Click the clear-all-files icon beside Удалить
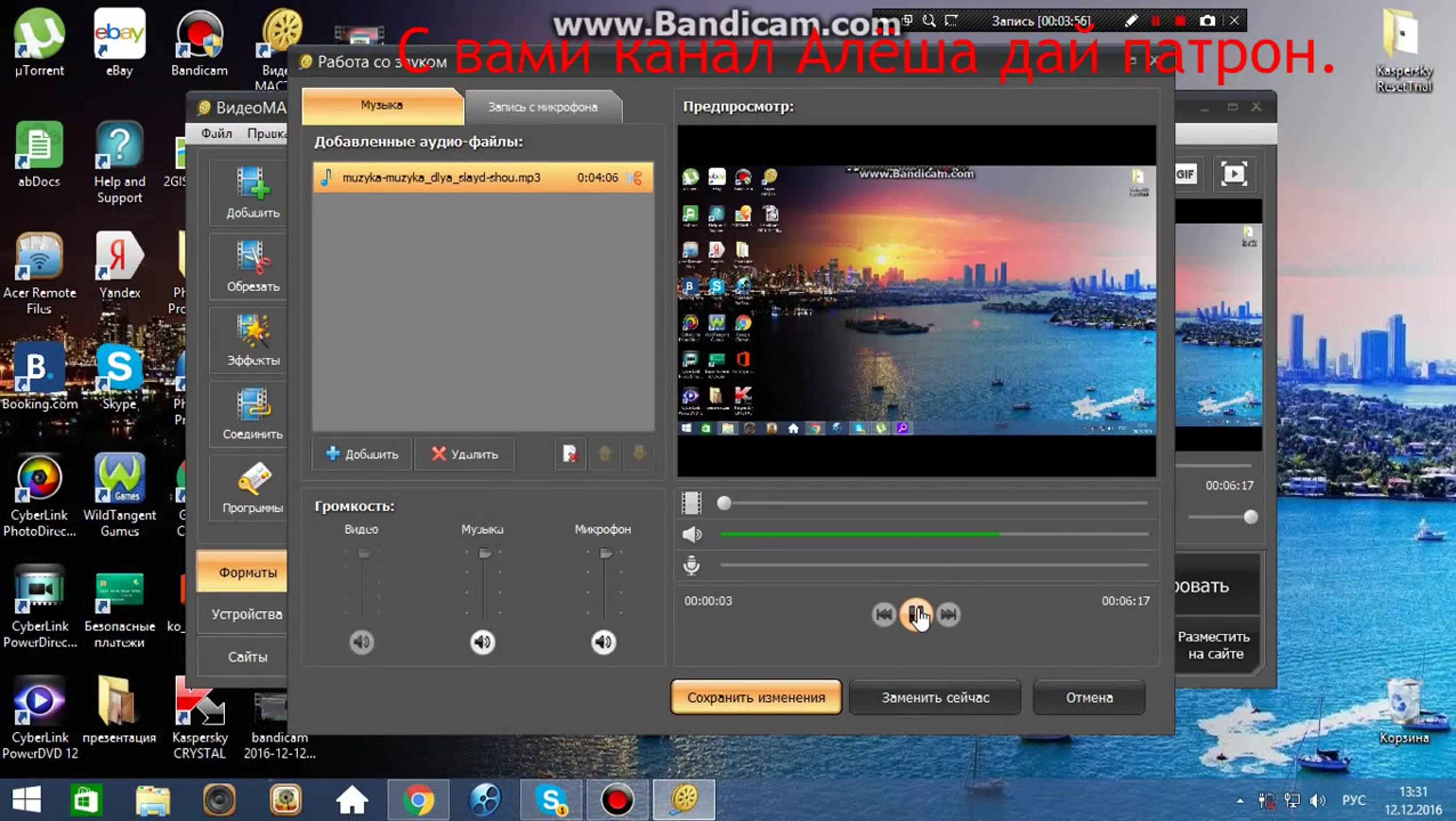This screenshot has width=1456, height=821. tap(570, 454)
